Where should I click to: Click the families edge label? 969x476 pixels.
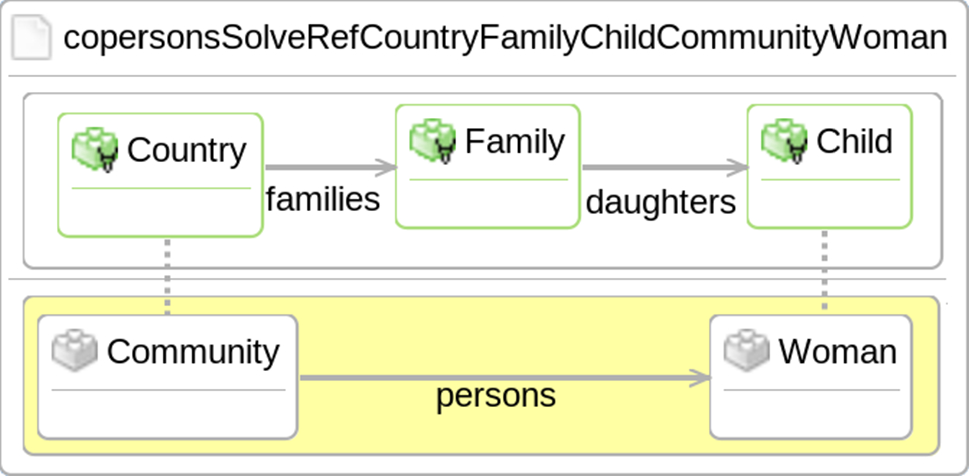[x=323, y=199]
